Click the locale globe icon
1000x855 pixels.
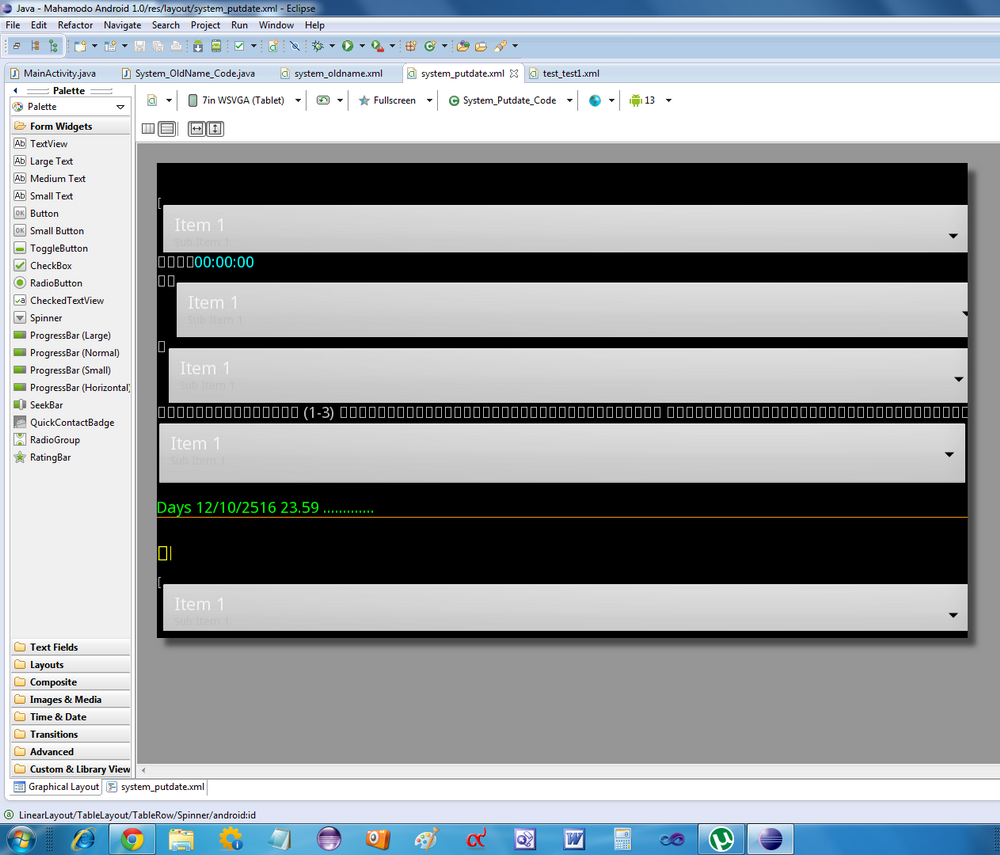pos(594,100)
